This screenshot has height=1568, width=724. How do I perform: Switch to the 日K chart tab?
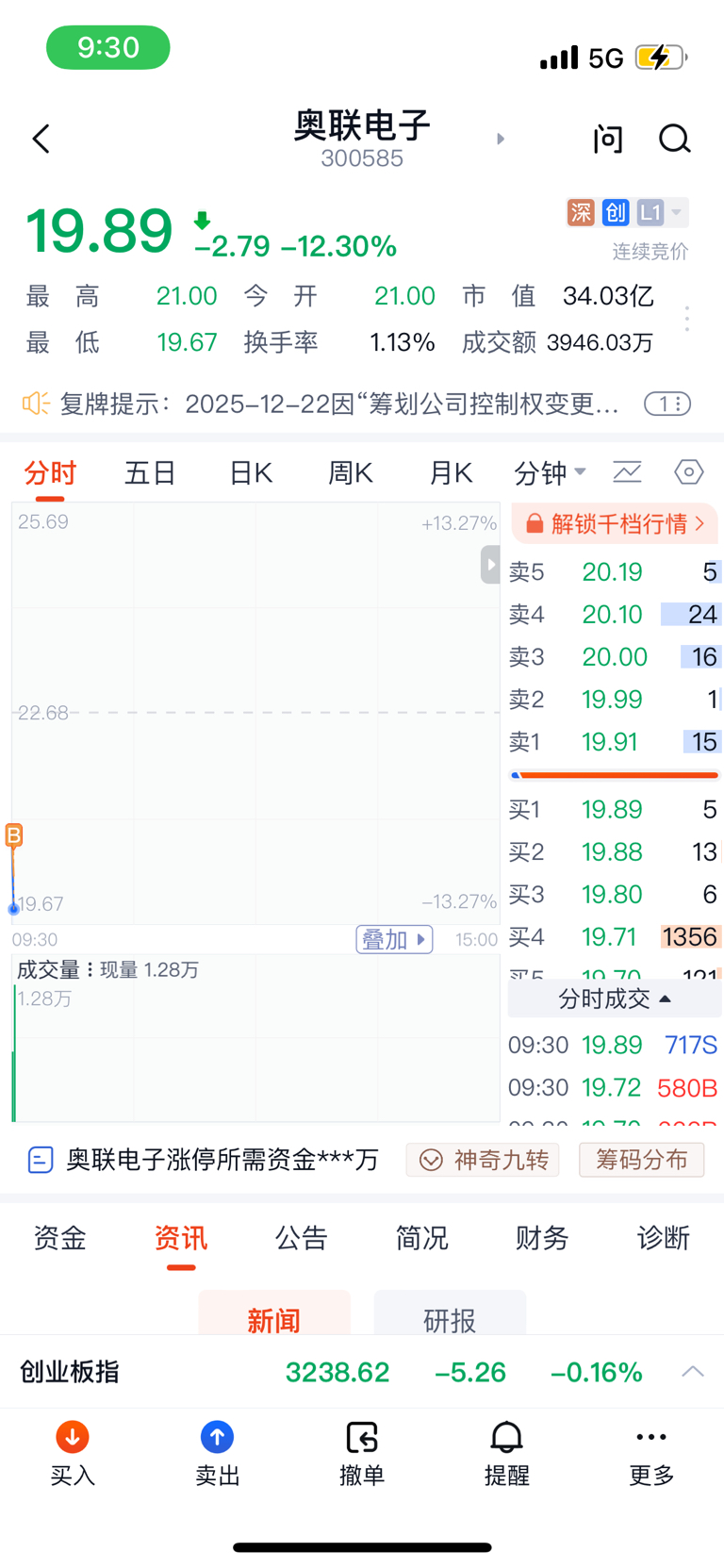(251, 472)
